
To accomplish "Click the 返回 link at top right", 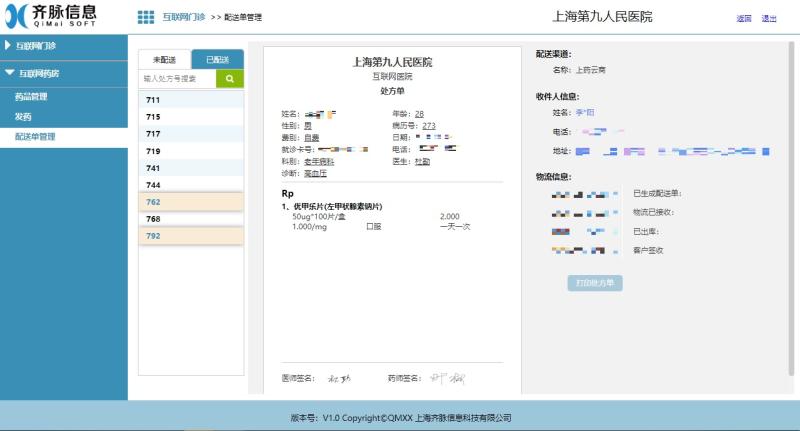I will (x=743, y=19).
